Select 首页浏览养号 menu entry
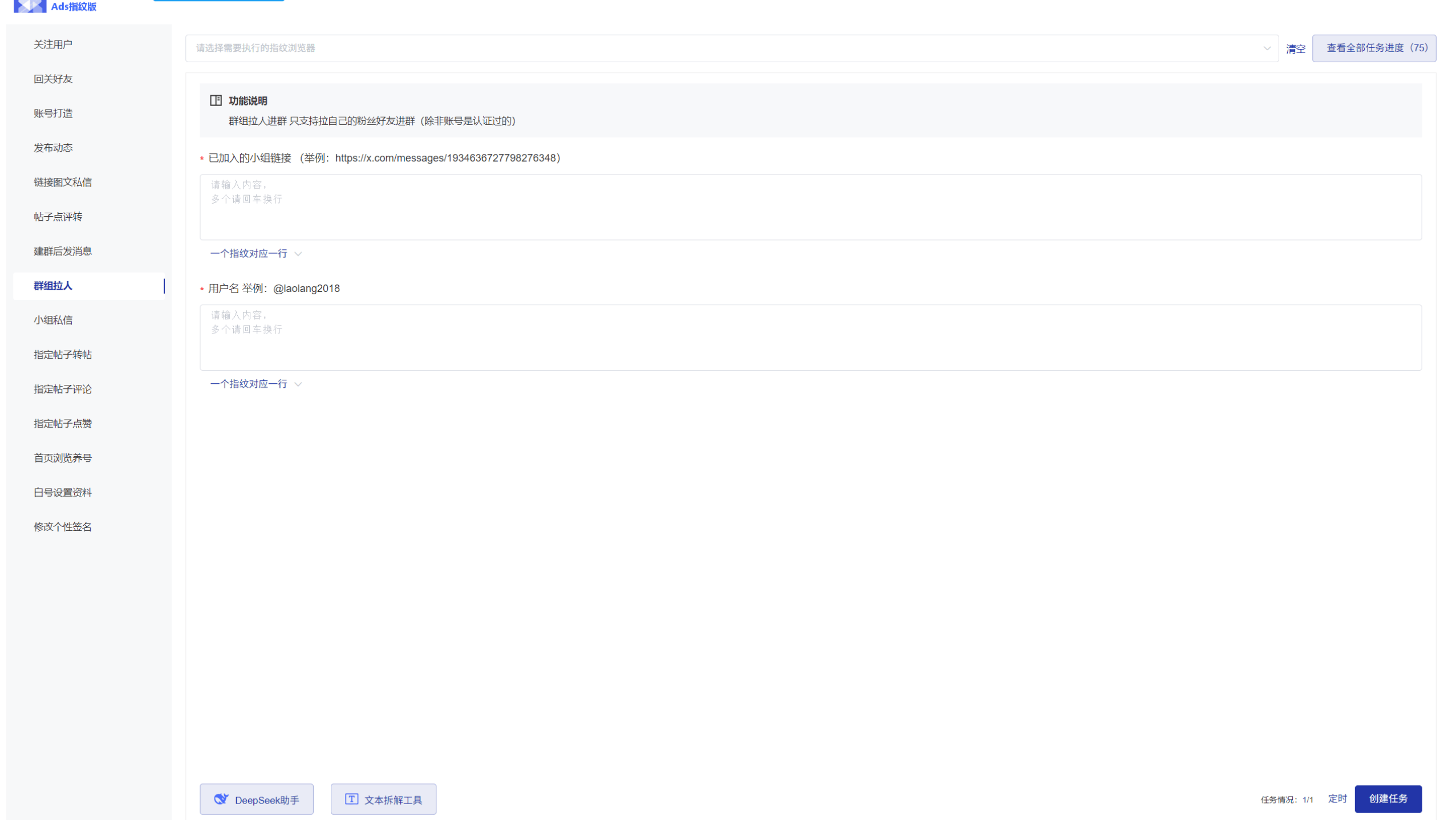 coord(63,458)
